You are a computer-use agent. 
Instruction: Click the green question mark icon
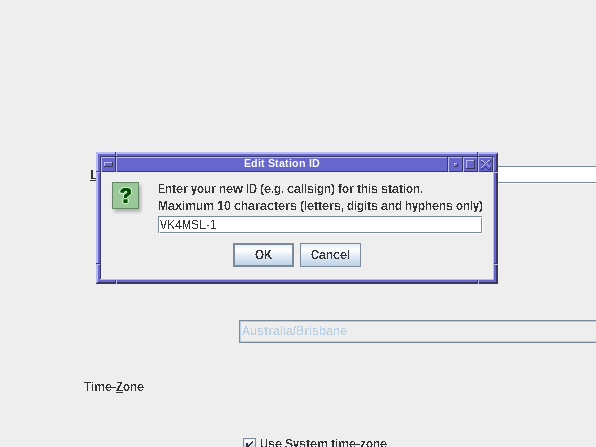(x=125, y=195)
